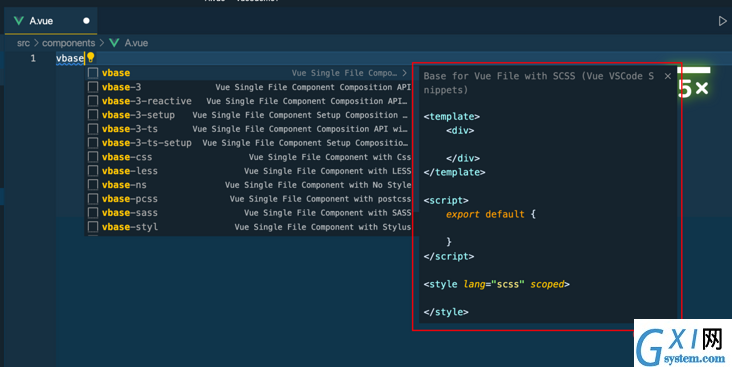
Task: Select the vbase-3-ts suggestion
Action: 249,129
